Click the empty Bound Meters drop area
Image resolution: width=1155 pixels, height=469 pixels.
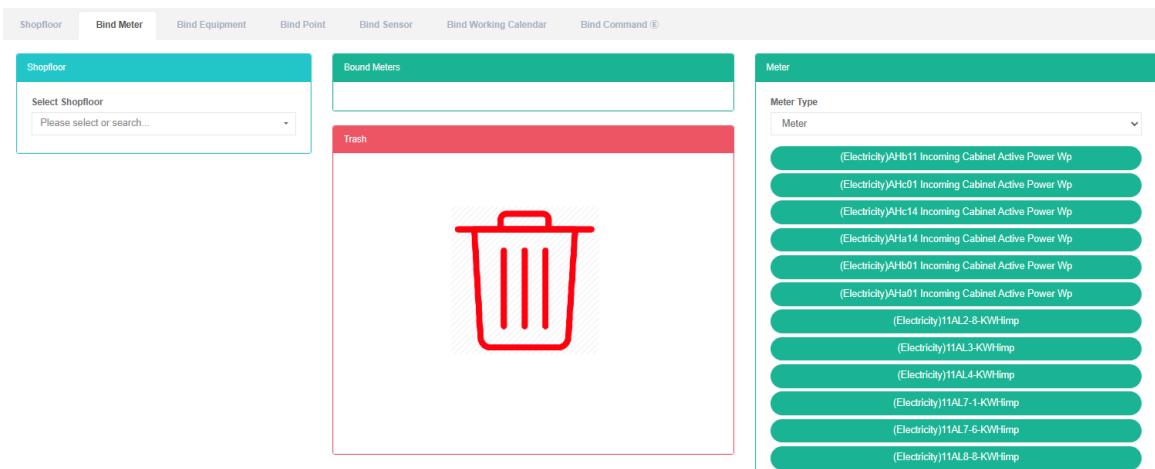[532, 95]
